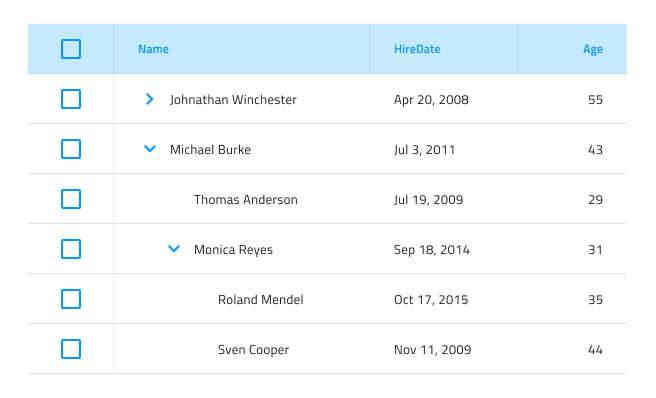Tick the Monica Reyes row checkbox

coord(71,249)
